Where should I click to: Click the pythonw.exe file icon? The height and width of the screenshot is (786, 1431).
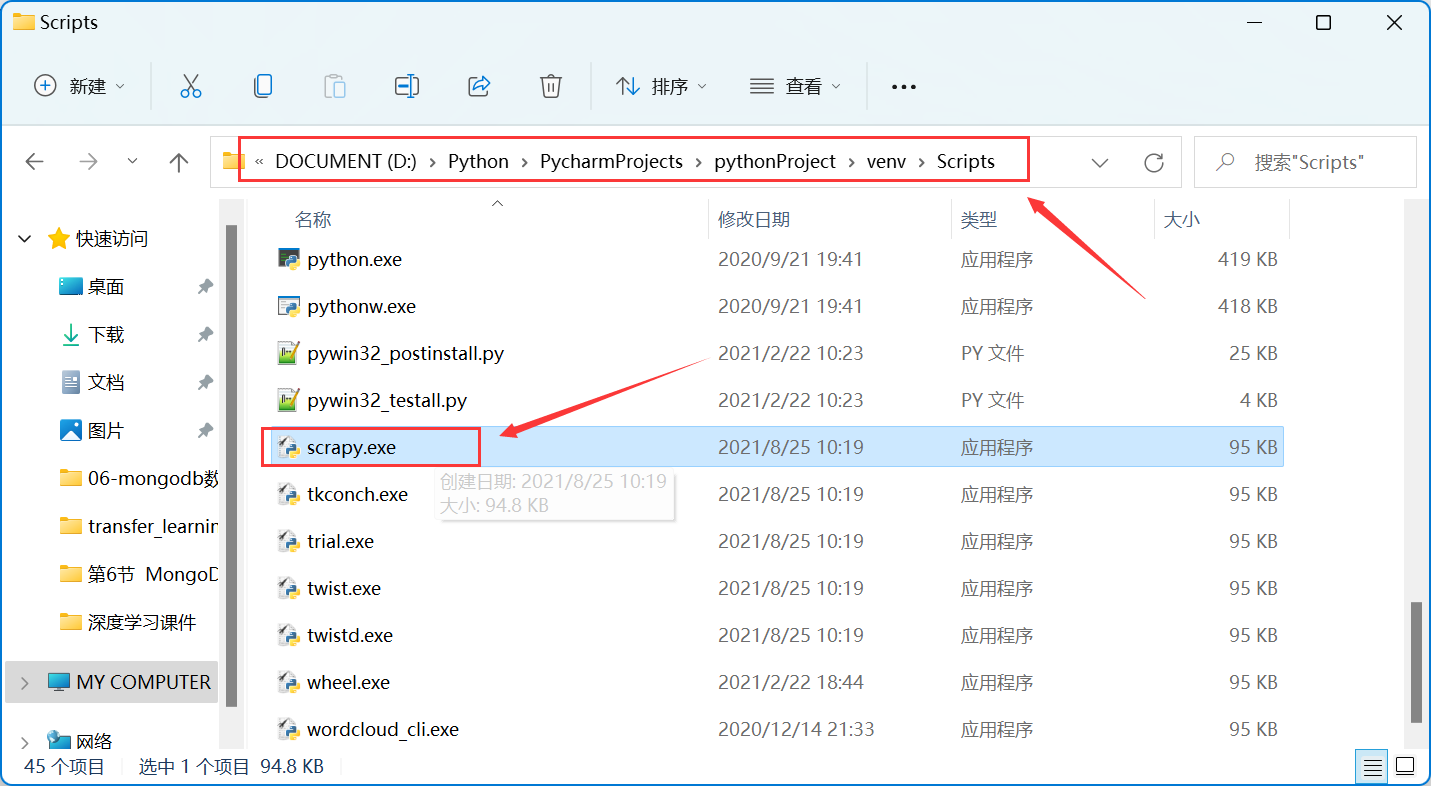(x=289, y=306)
